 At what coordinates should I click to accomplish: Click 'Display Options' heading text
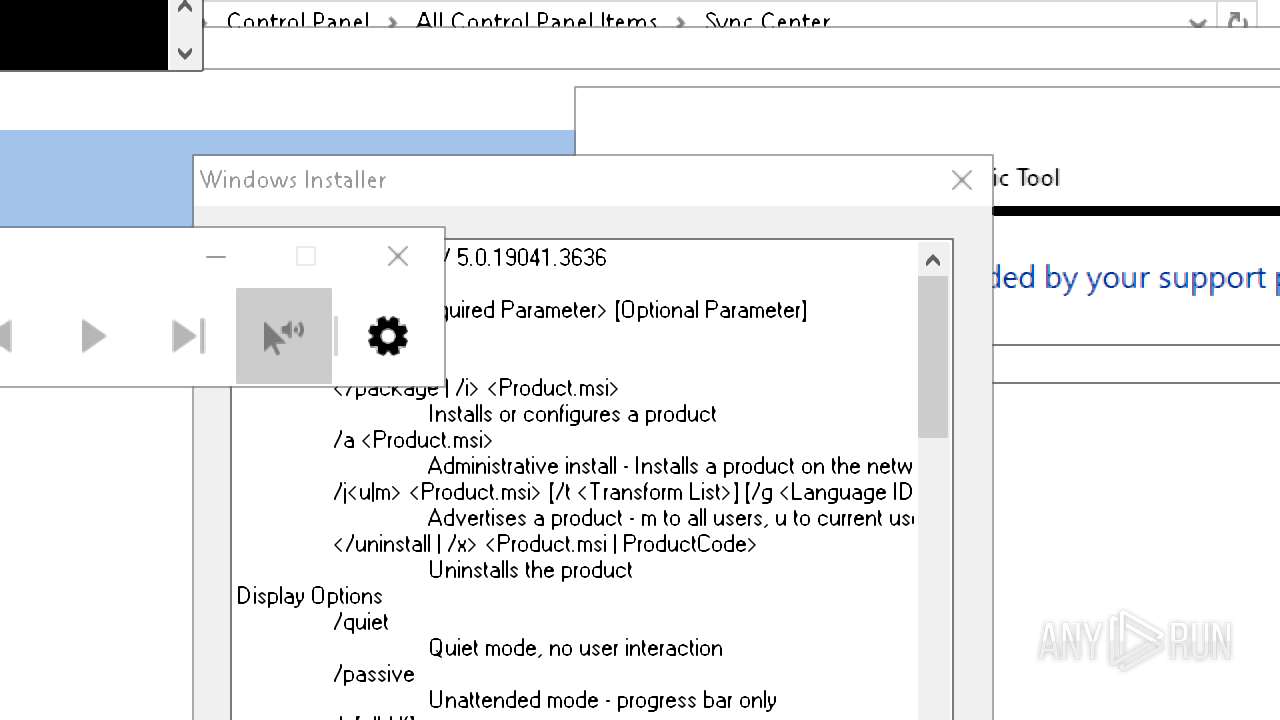tap(309, 596)
